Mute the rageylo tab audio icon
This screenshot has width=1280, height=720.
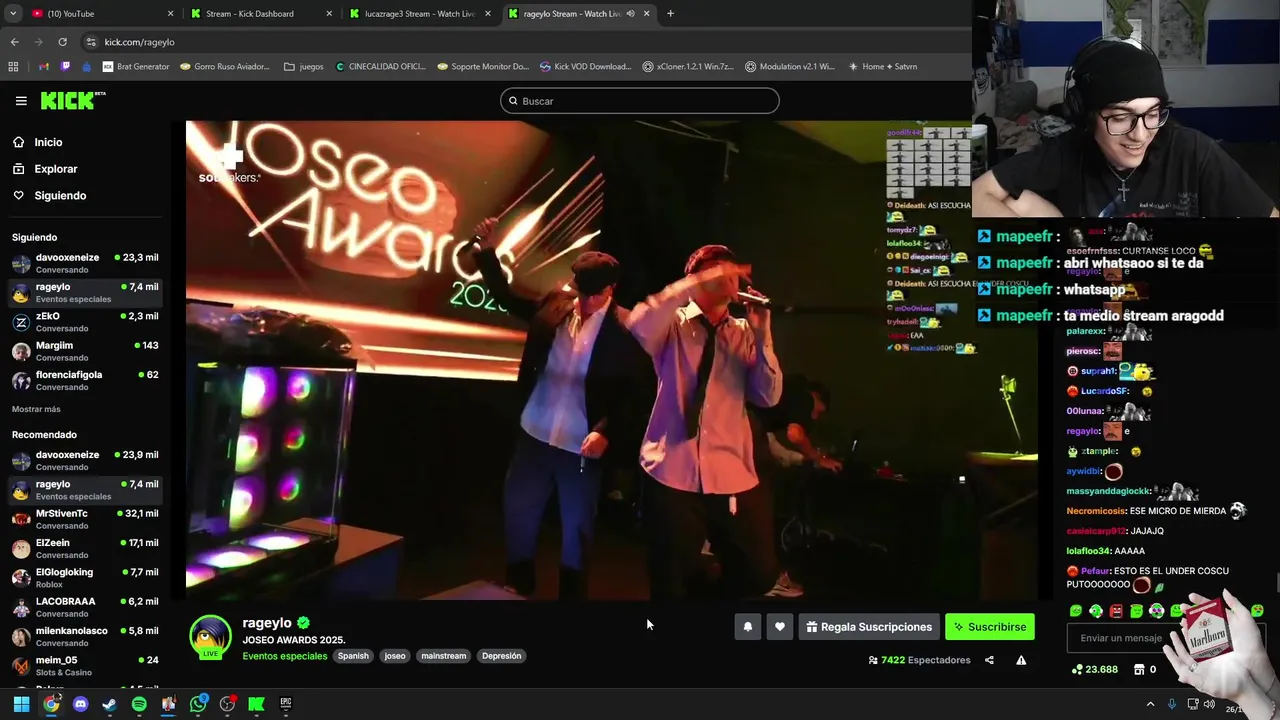tap(630, 14)
